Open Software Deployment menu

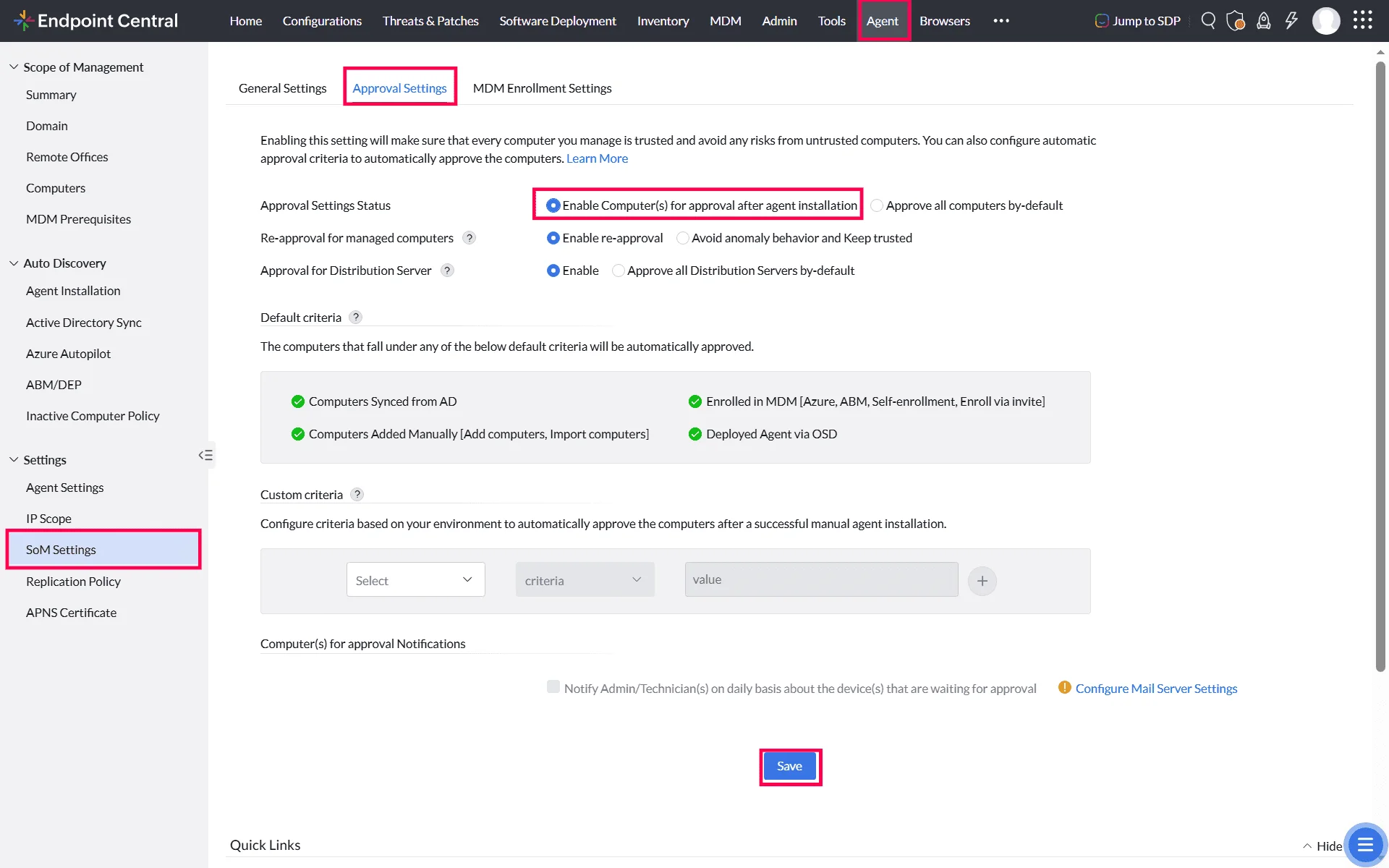(x=558, y=21)
